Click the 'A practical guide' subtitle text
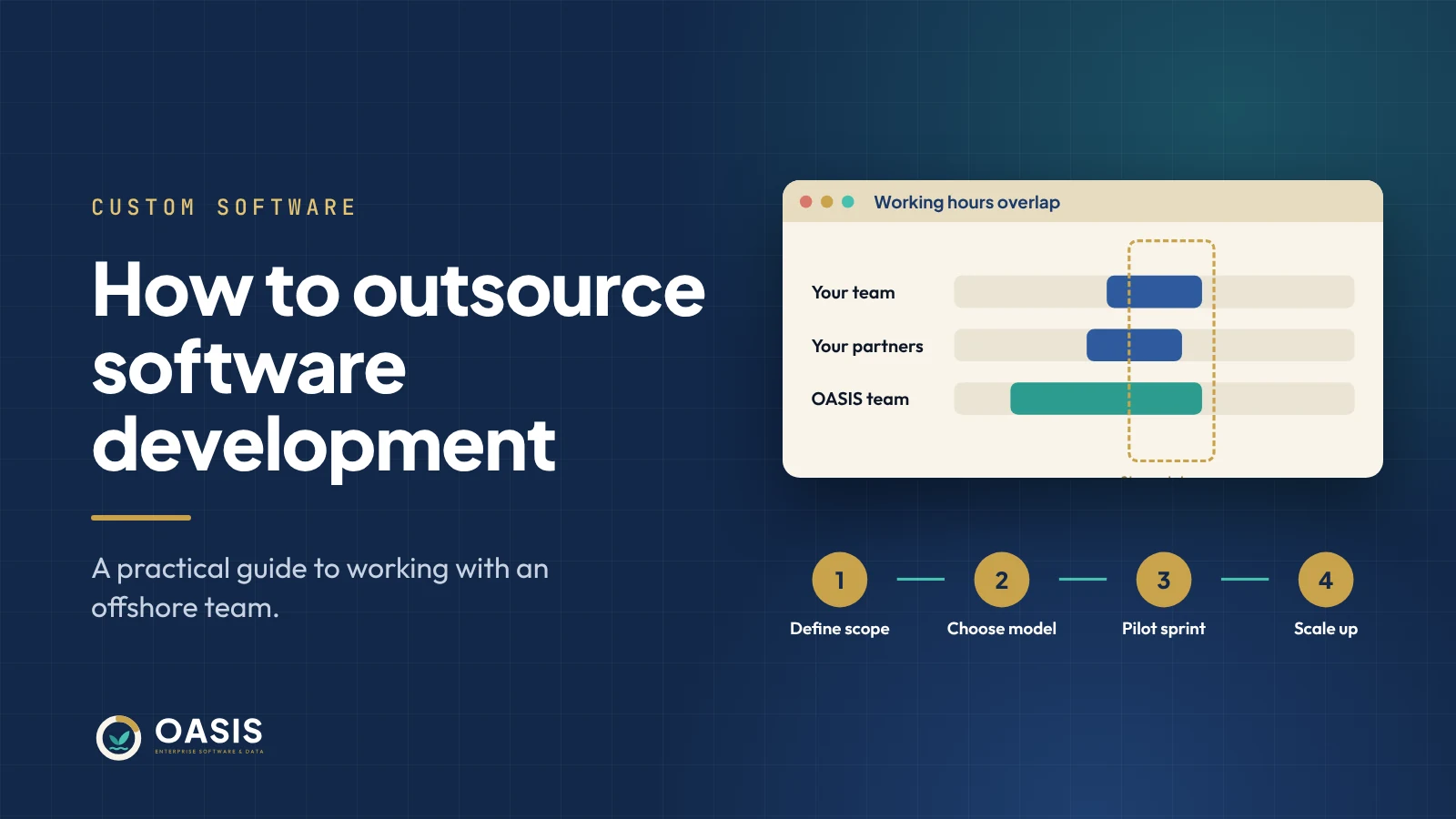Screen dimensions: 1456x819 pos(319,588)
